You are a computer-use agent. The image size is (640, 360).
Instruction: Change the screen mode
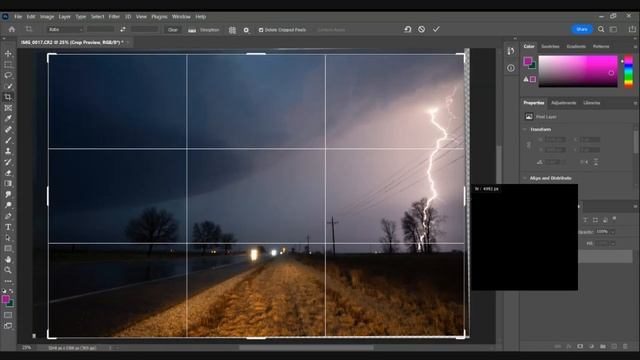(8, 326)
